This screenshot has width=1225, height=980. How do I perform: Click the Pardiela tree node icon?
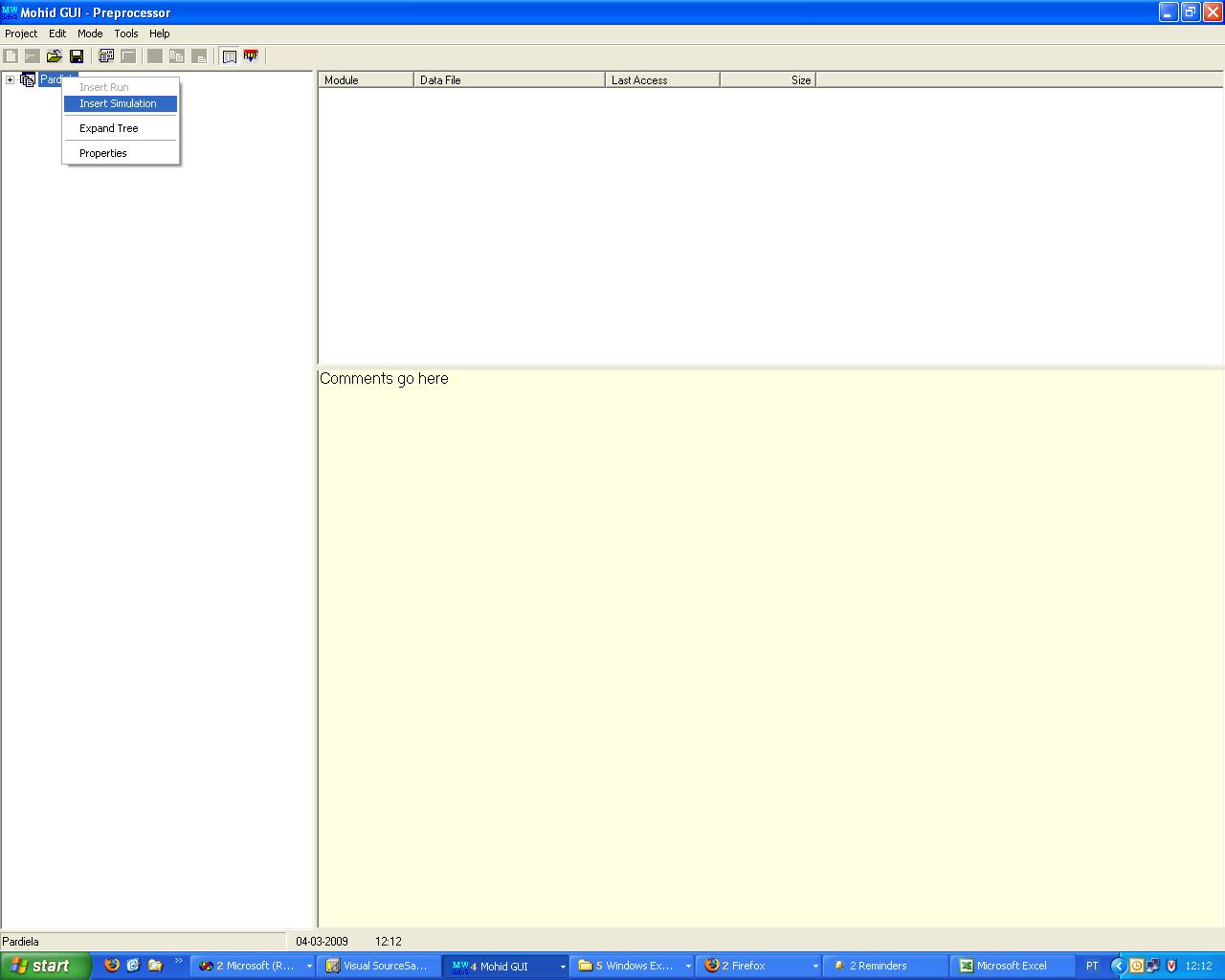point(28,79)
